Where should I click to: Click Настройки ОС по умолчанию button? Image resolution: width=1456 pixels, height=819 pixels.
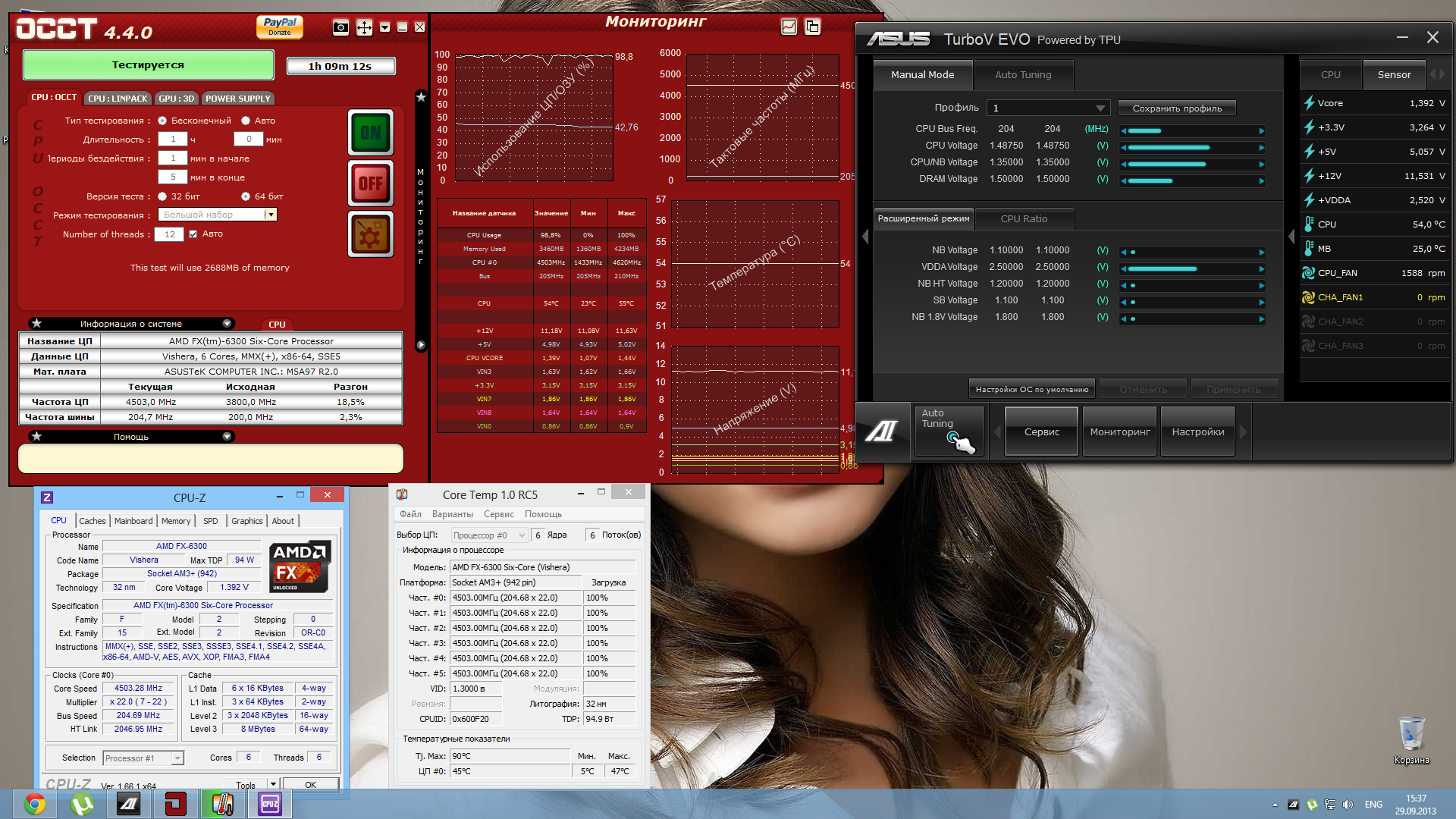(1031, 390)
